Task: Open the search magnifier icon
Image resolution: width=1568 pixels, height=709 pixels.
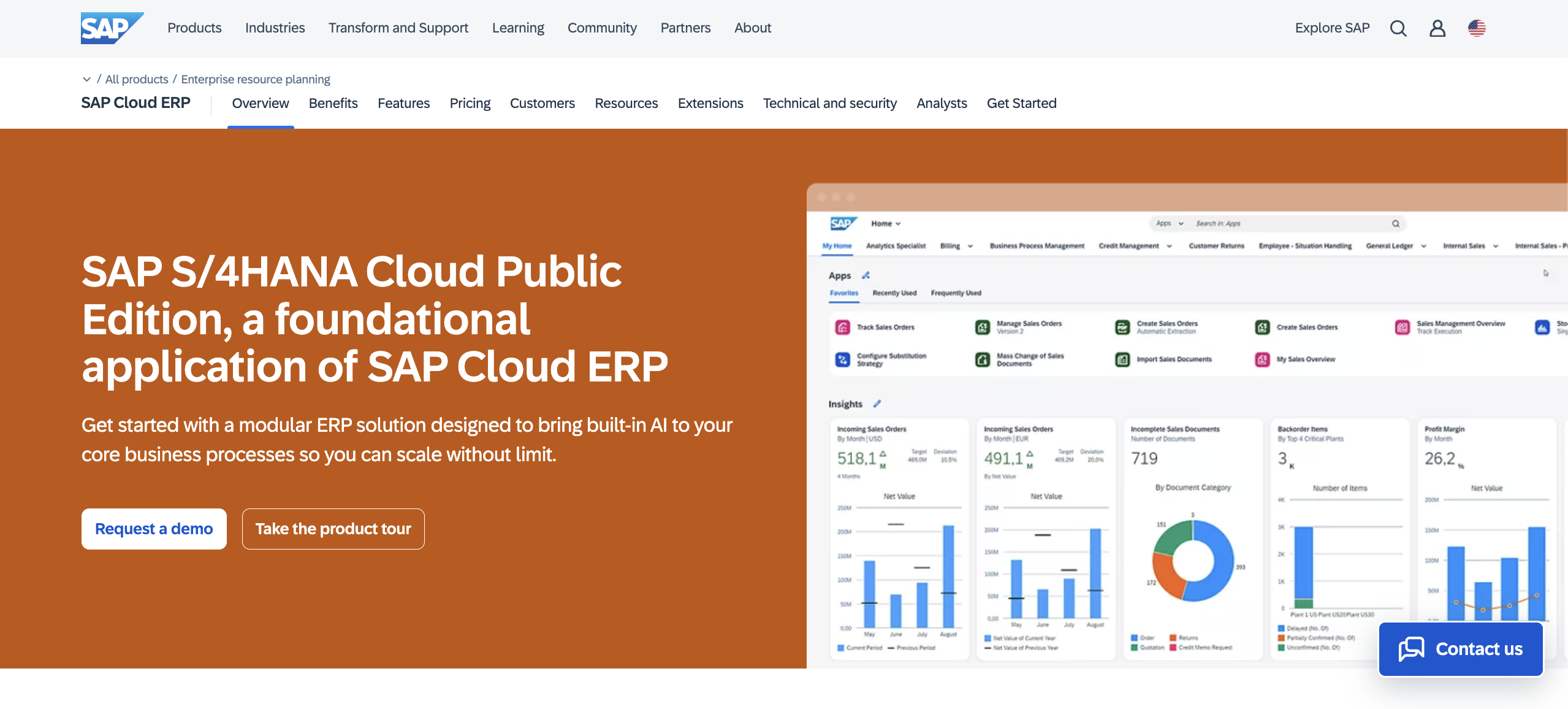Action: (1398, 28)
